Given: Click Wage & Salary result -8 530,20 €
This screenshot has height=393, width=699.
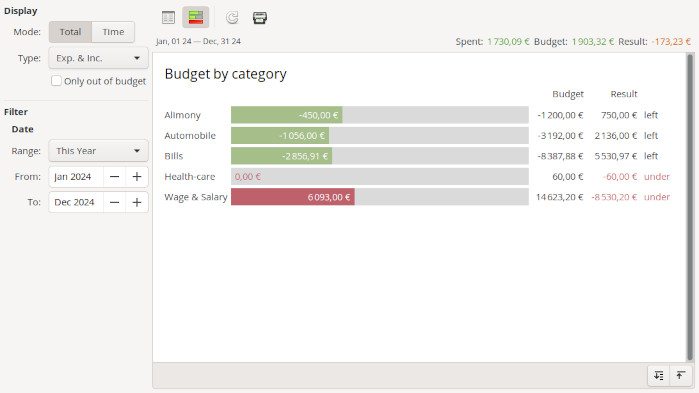Looking at the screenshot, I should [x=614, y=197].
